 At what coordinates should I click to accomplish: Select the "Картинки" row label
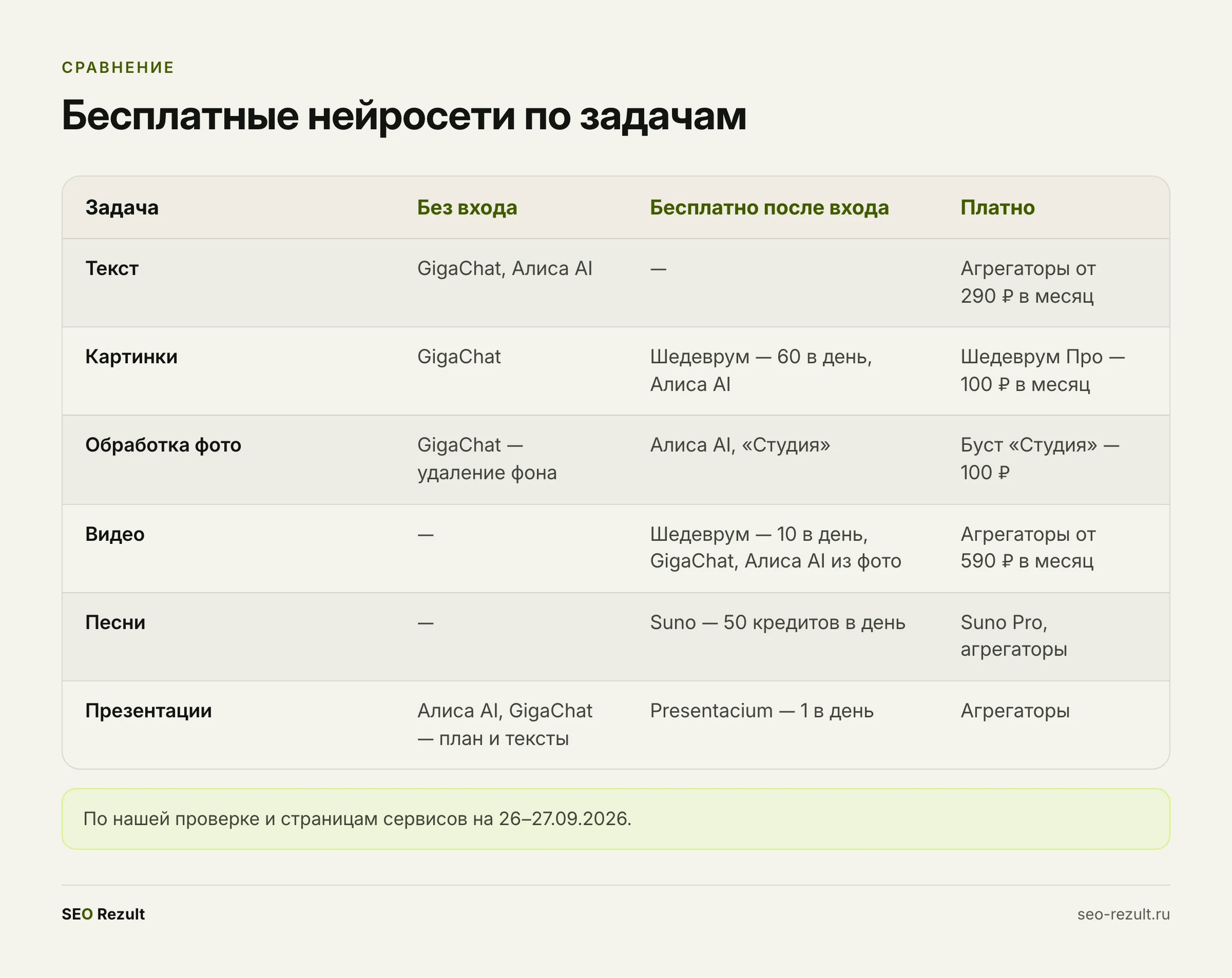click(x=131, y=357)
